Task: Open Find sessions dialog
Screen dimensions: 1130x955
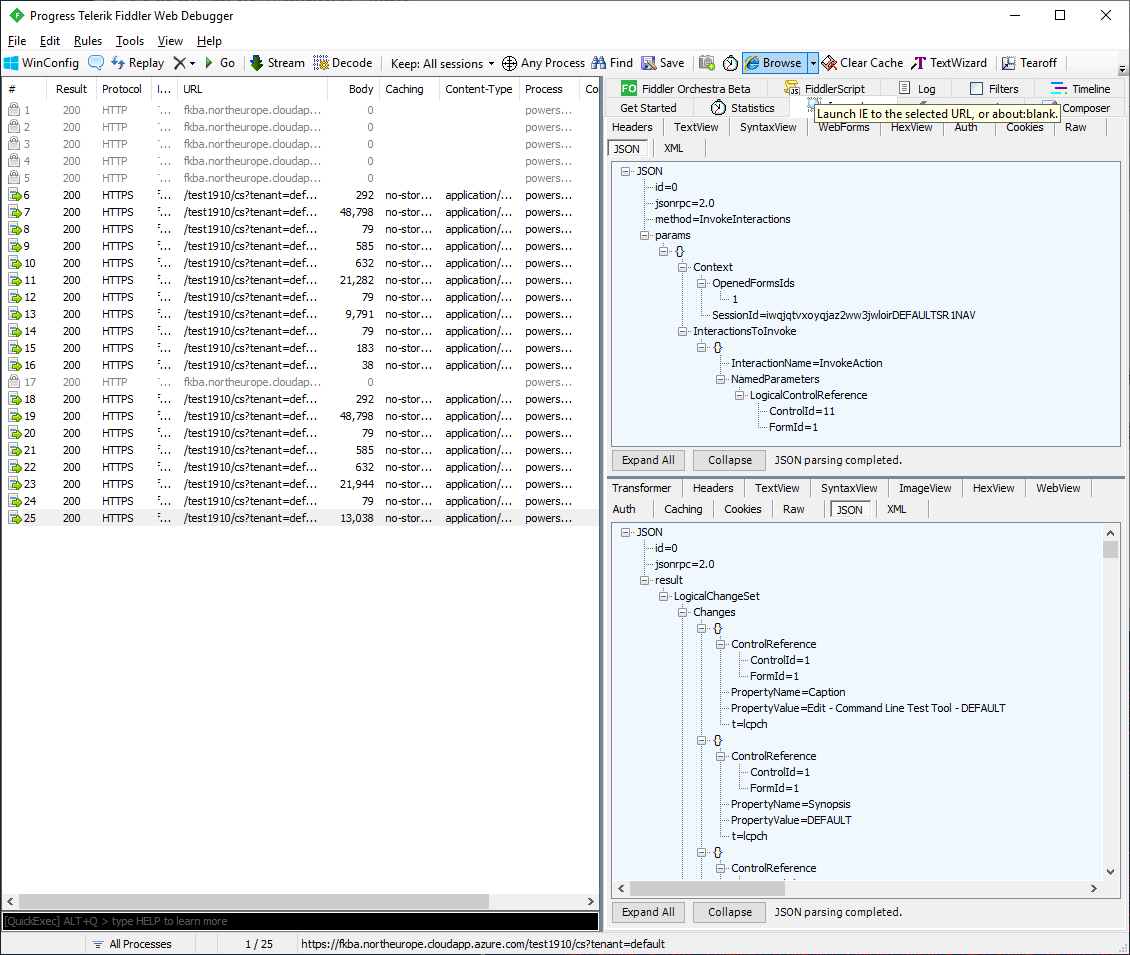Action: pos(612,63)
